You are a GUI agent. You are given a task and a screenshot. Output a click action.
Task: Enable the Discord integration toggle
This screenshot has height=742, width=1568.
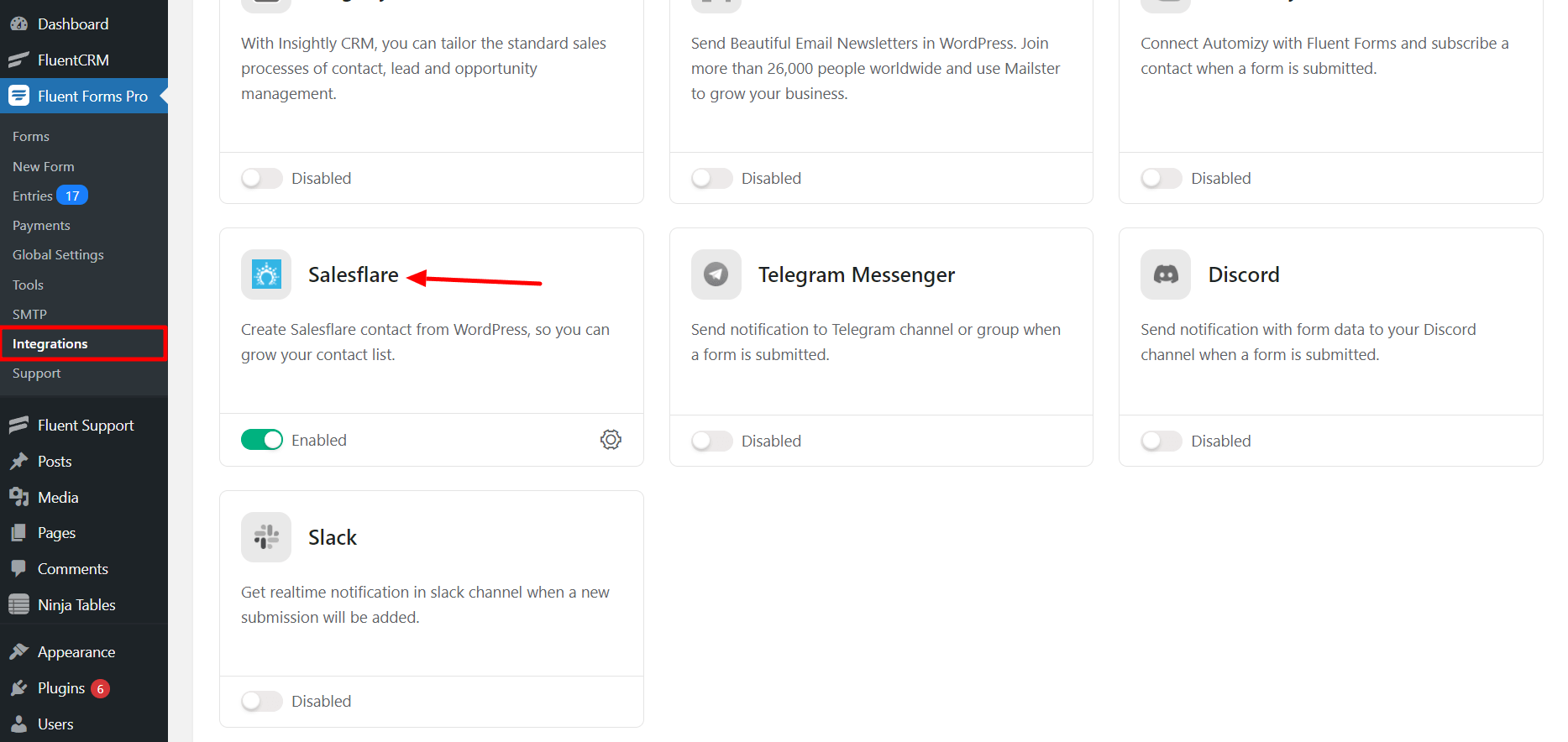point(1161,441)
